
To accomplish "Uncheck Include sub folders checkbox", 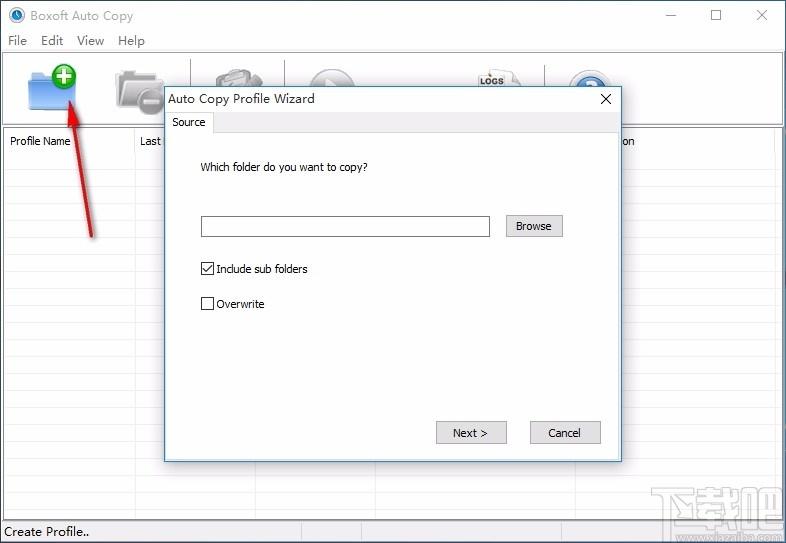I will pos(207,269).
